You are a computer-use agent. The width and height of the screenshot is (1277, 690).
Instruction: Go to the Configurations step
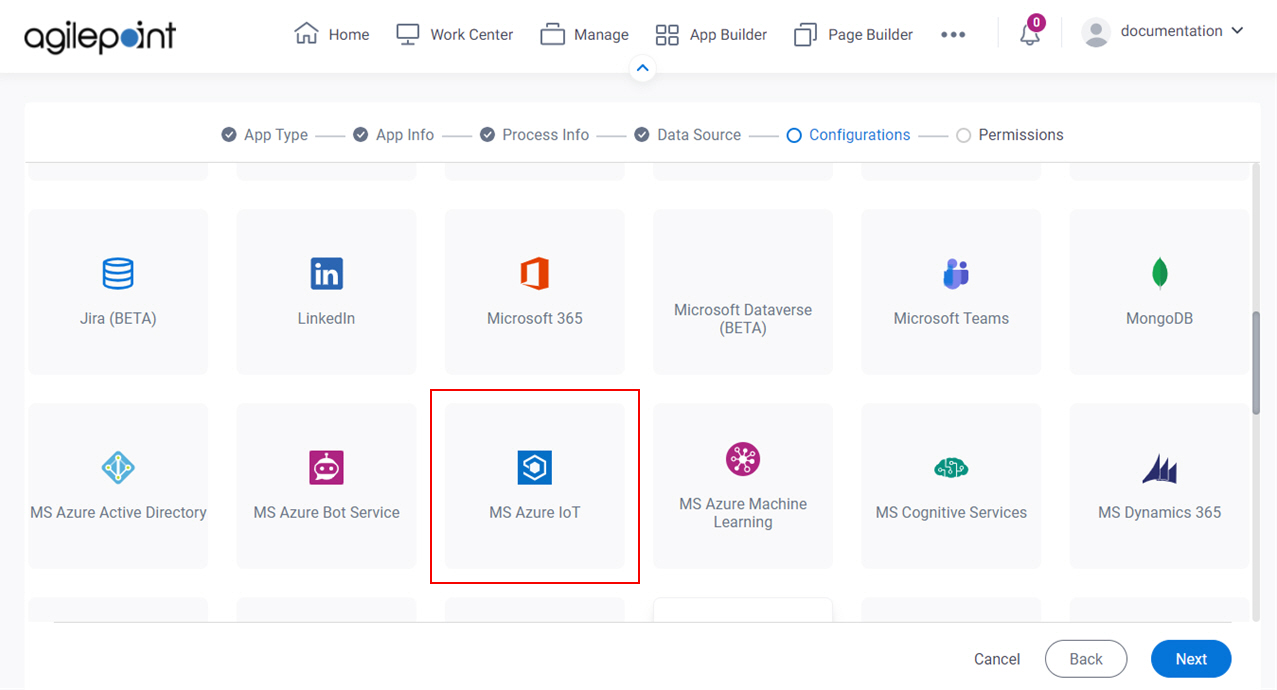(x=848, y=135)
